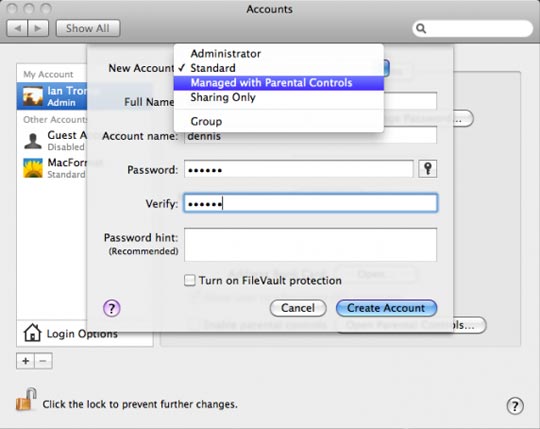Select Group from the account menu
The width and height of the screenshot is (540, 429).
click(279, 122)
